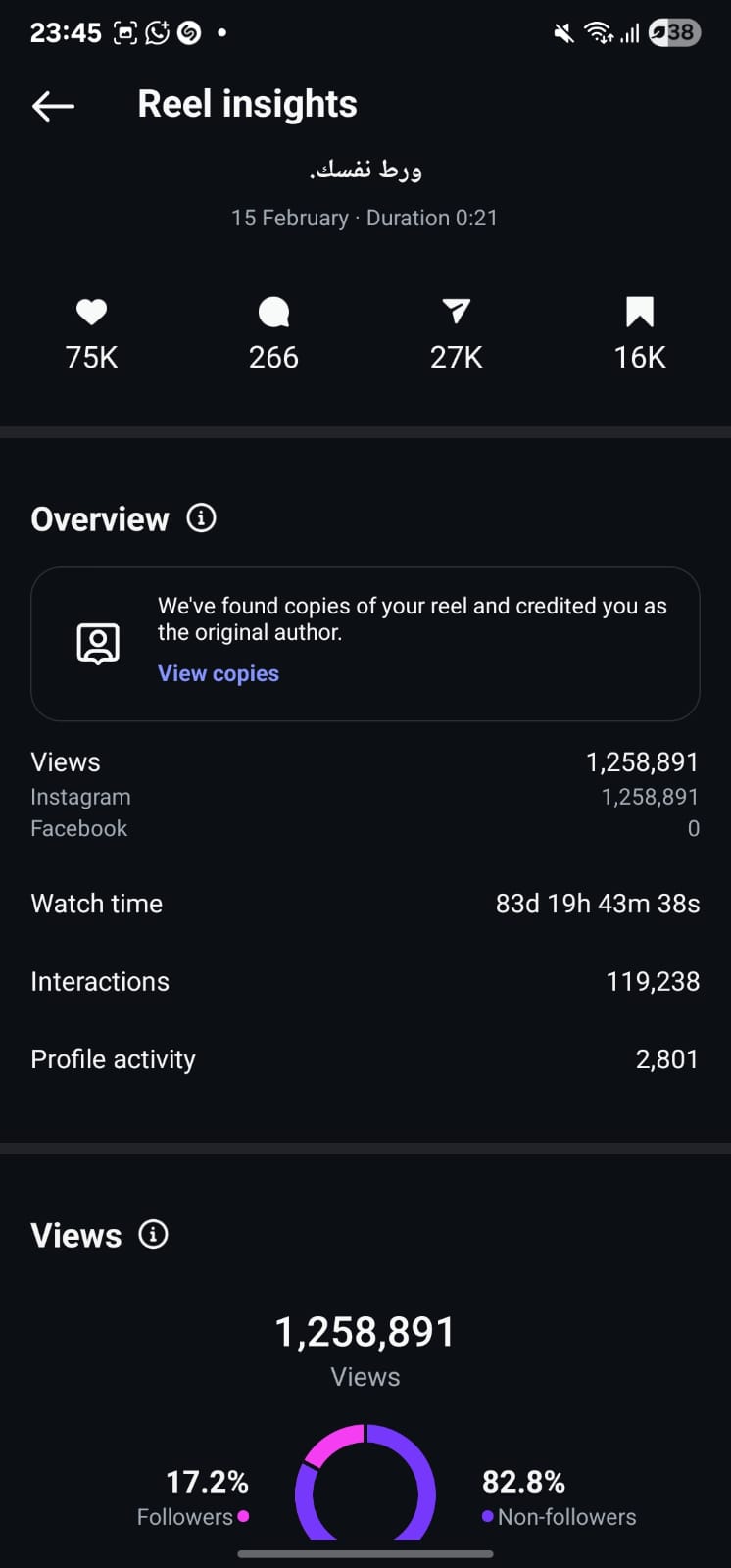Tap the muted sound status icon
The image size is (731, 1568).
[x=563, y=33]
